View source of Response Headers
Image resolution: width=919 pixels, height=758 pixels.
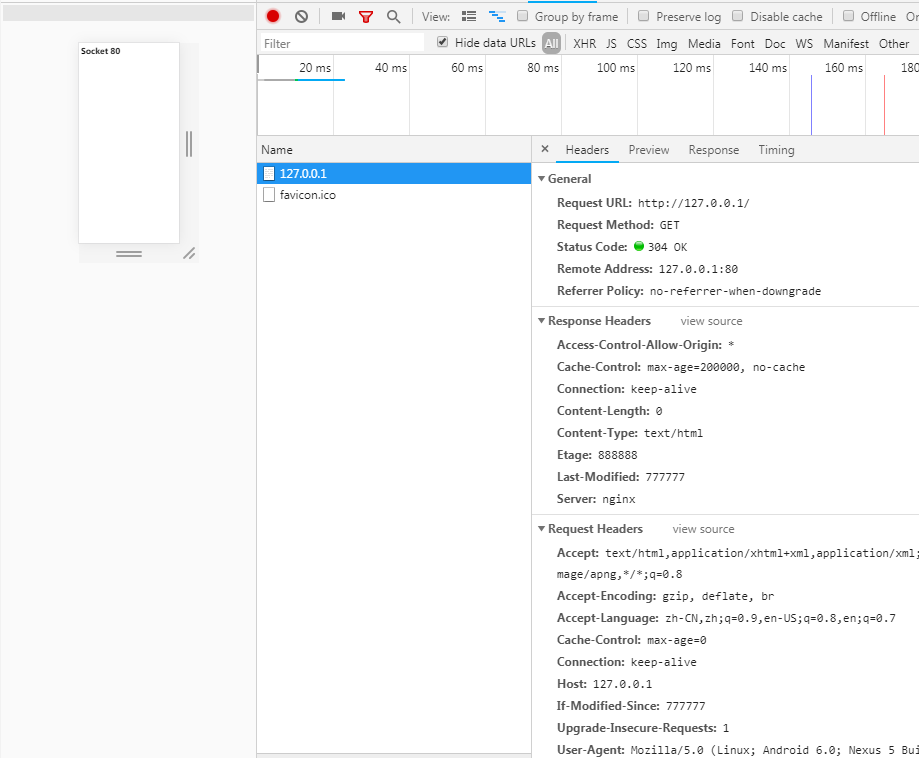(x=710, y=320)
